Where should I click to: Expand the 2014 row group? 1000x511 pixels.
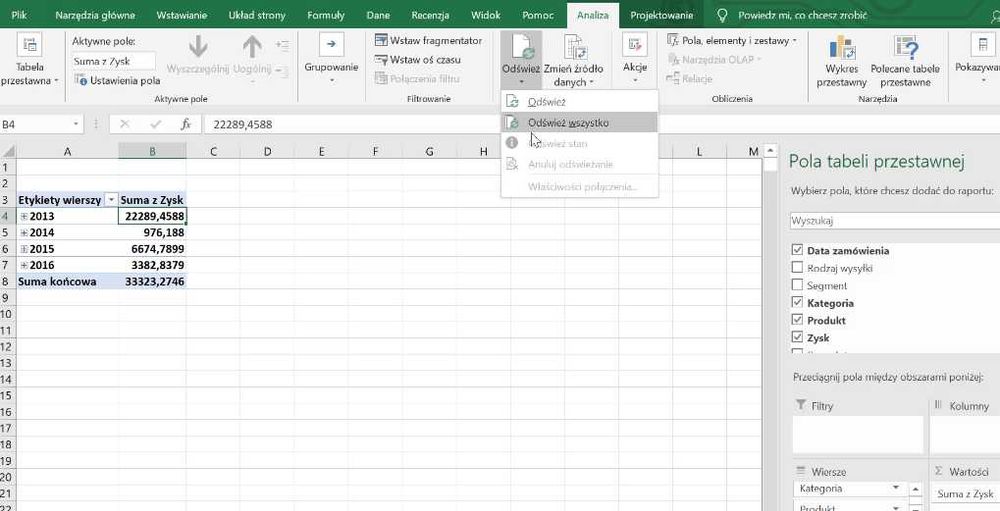24,232
